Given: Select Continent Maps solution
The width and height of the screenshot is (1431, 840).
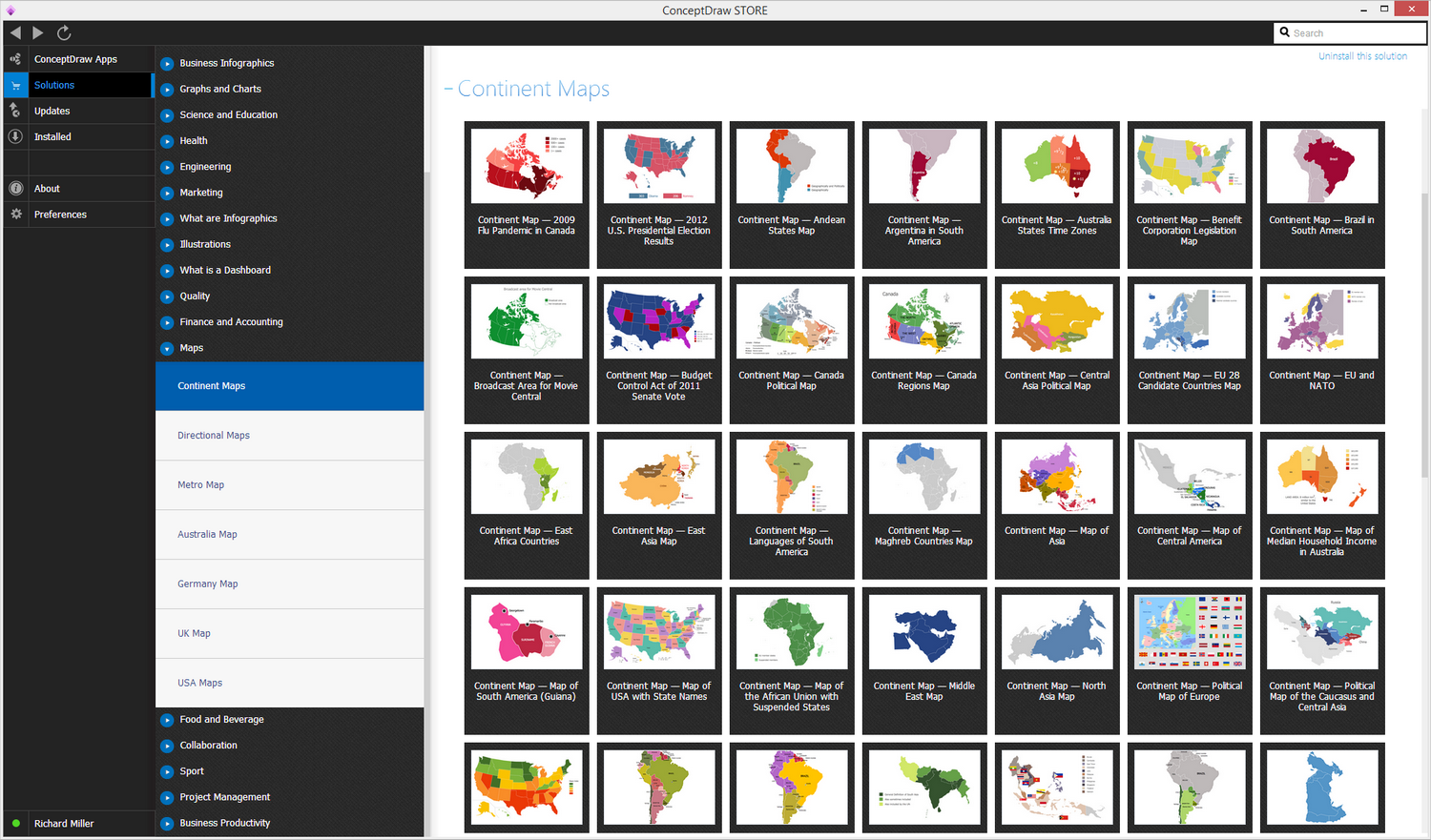Looking at the screenshot, I should (x=289, y=386).
